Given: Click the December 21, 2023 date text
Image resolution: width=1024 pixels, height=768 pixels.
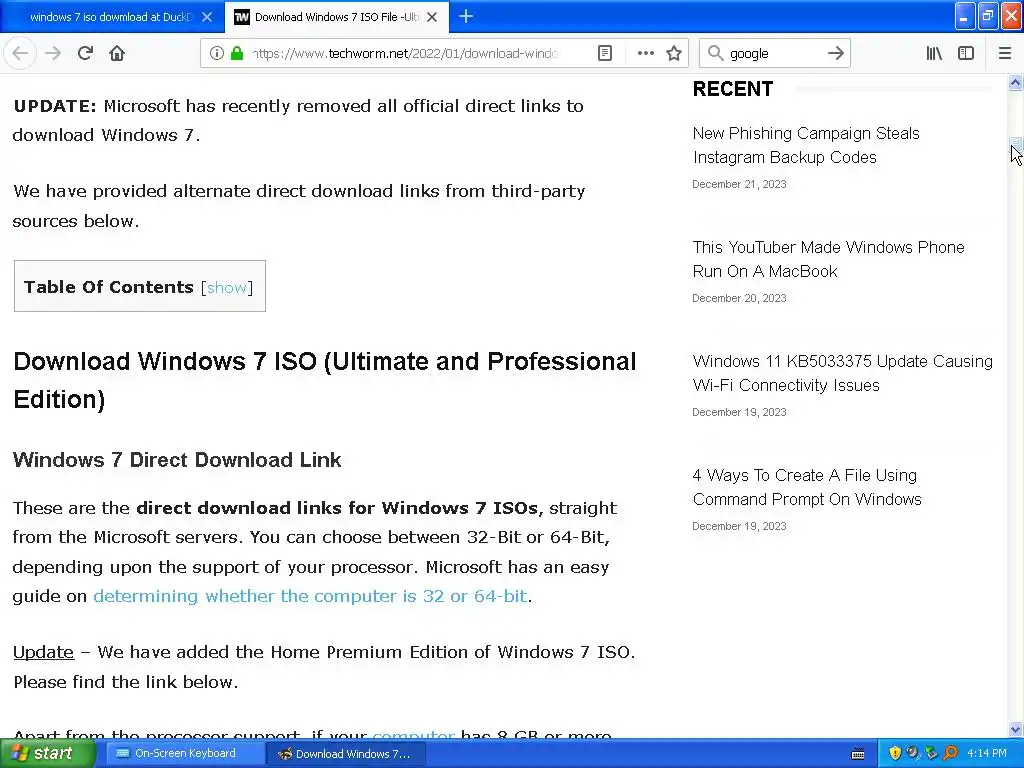Looking at the screenshot, I should click(x=739, y=184).
